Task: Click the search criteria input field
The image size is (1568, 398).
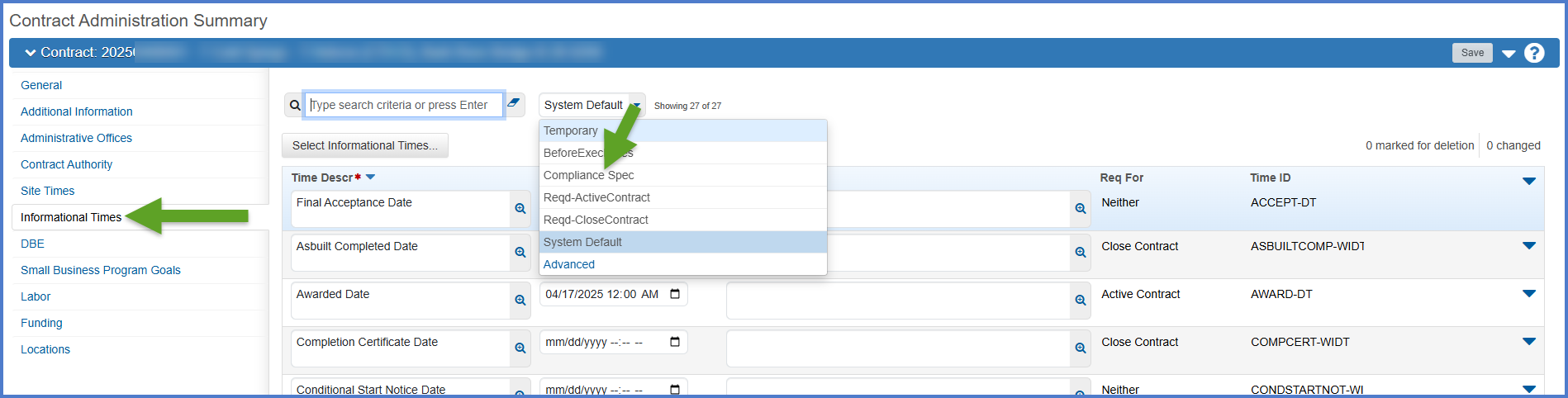Action: click(403, 105)
